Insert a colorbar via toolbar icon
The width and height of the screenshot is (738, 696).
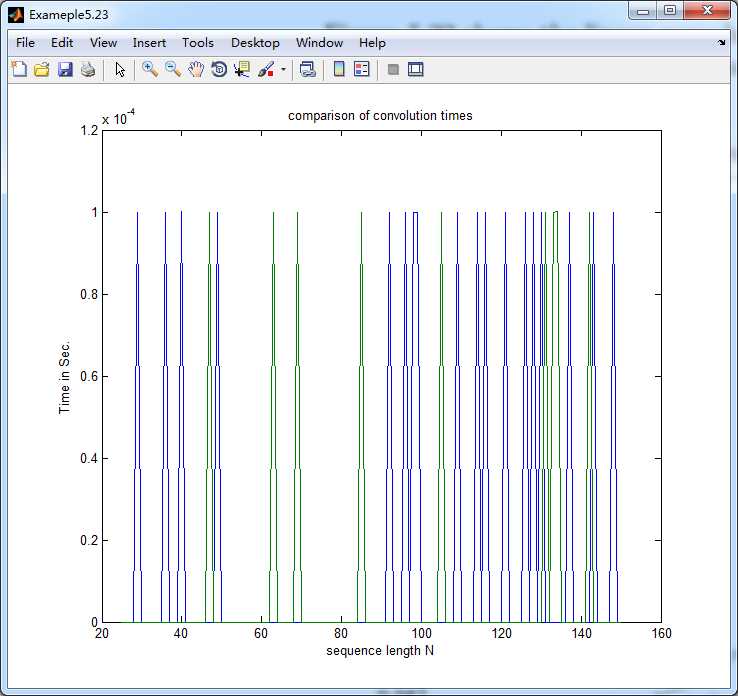pos(339,69)
